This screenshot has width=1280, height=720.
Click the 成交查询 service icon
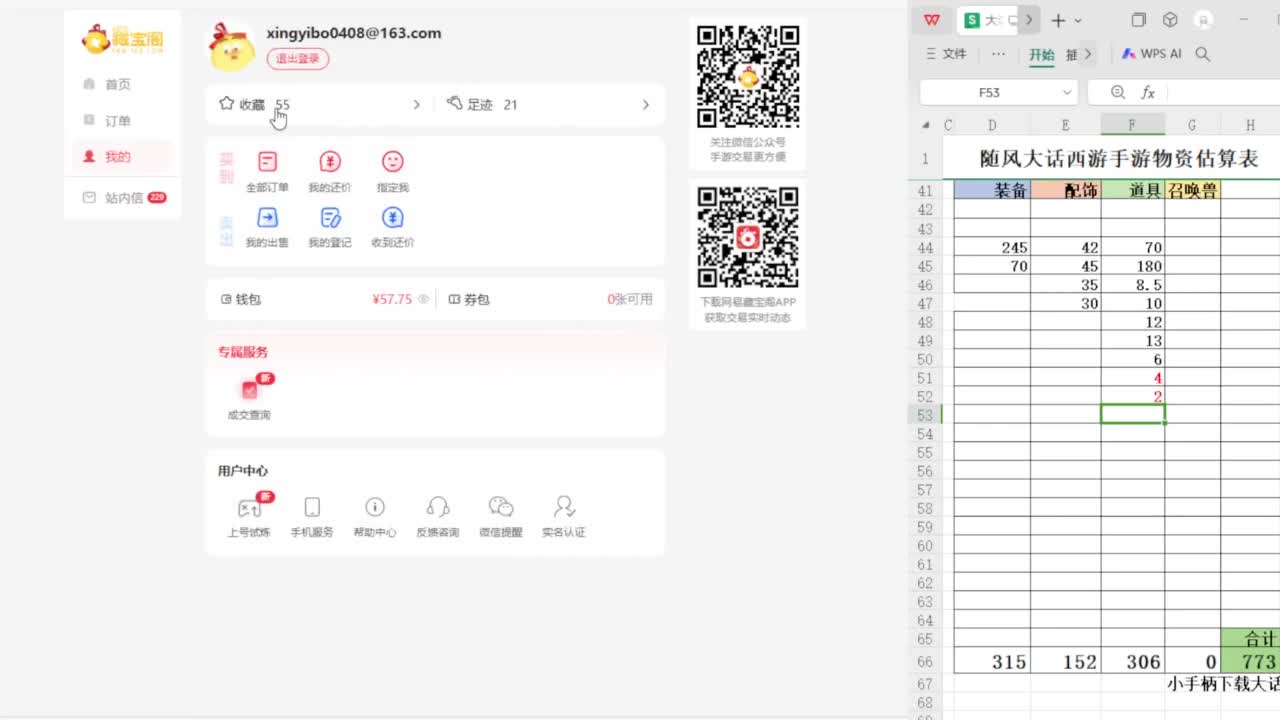click(249, 391)
